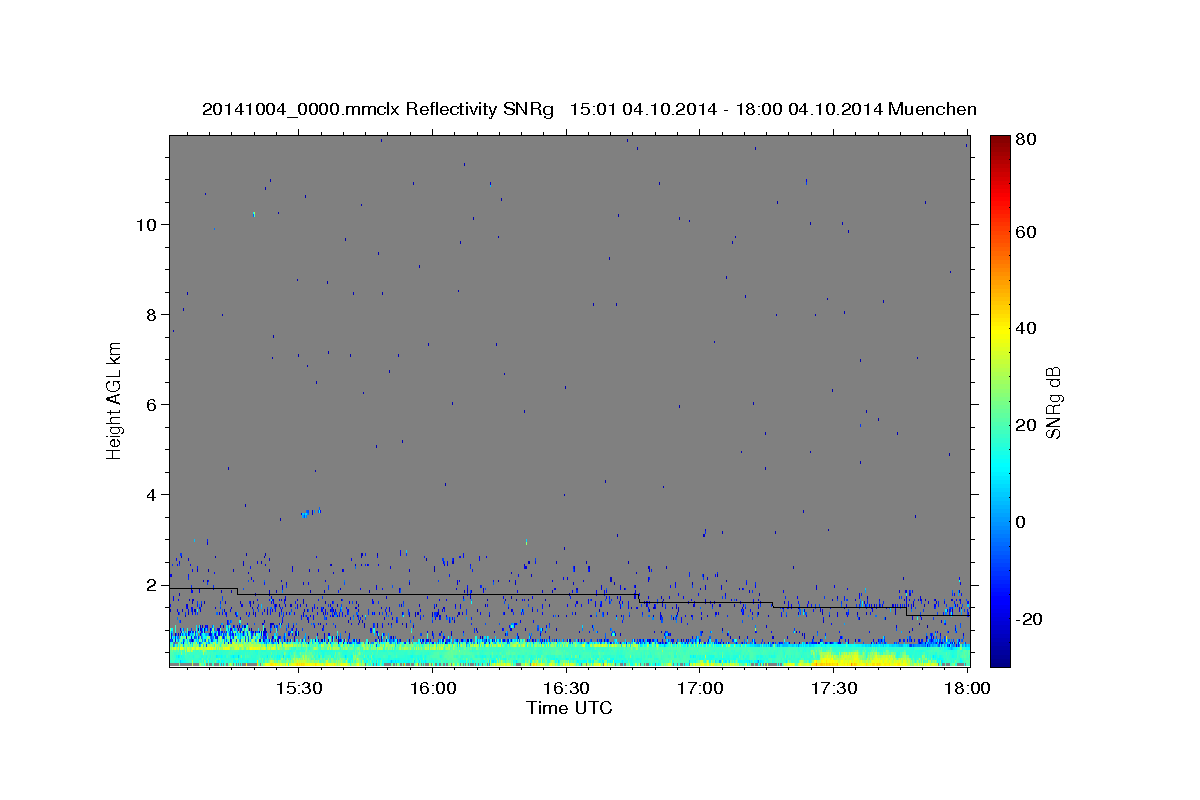
Task: Click the colorbar value -20
Action: [1030, 619]
